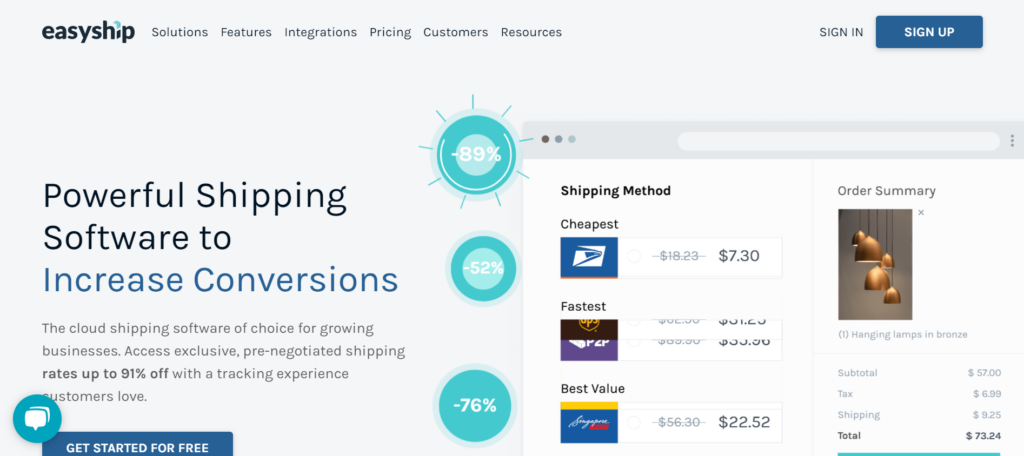Image resolution: width=1024 pixels, height=456 pixels.
Task: Click the -89% discount badge
Action: click(x=476, y=154)
